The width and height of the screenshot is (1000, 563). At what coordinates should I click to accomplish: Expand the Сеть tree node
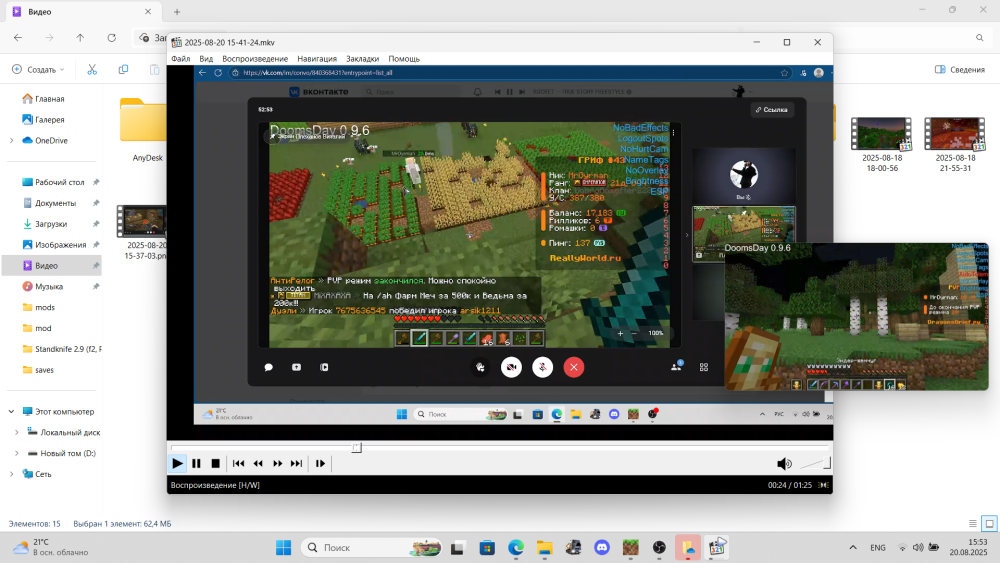(x=11, y=474)
